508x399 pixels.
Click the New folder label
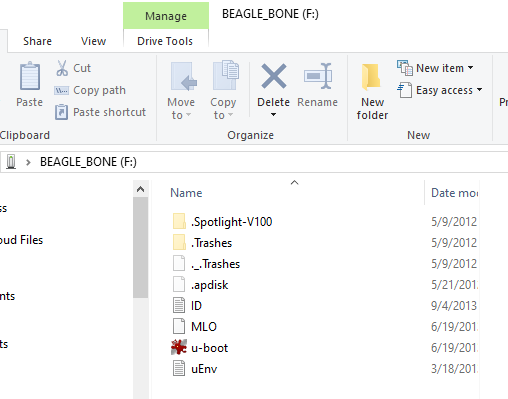(372, 109)
